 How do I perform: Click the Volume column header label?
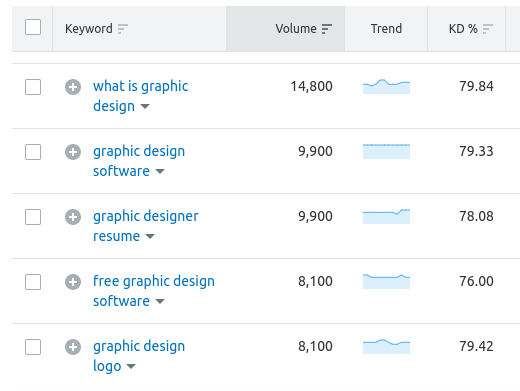pos(296,29)
